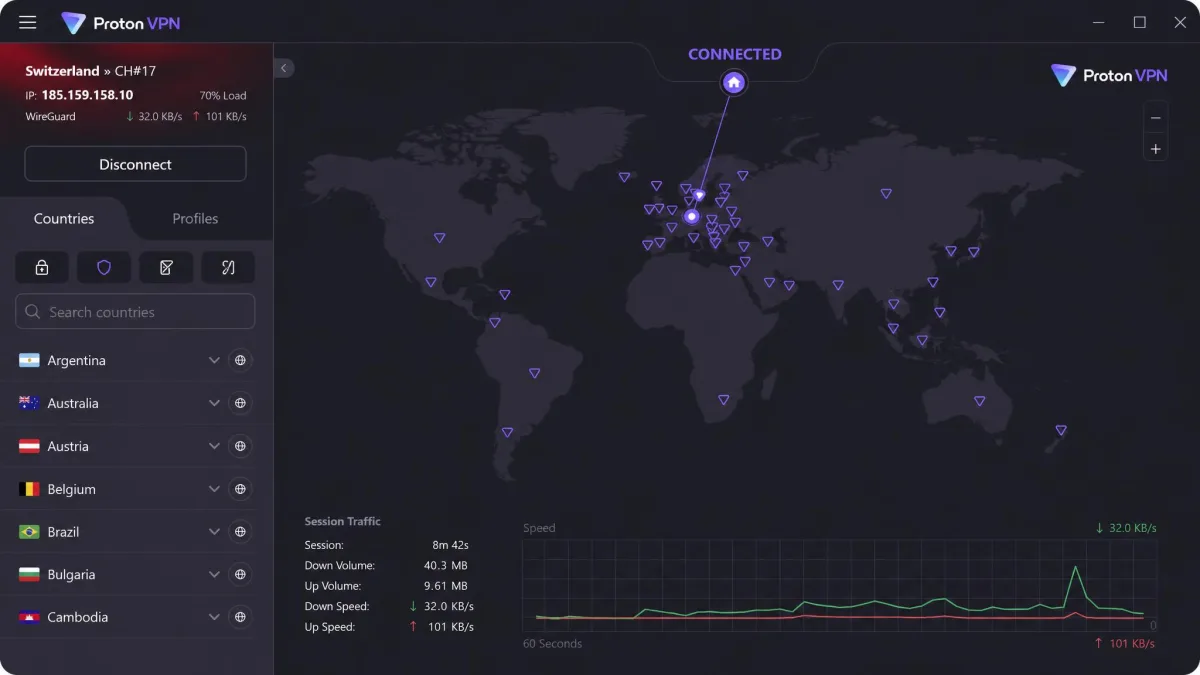Image resolution: width=1200 pixels, height=675 pixels.
Task: Focus the Search countries field
Action: 135,312
